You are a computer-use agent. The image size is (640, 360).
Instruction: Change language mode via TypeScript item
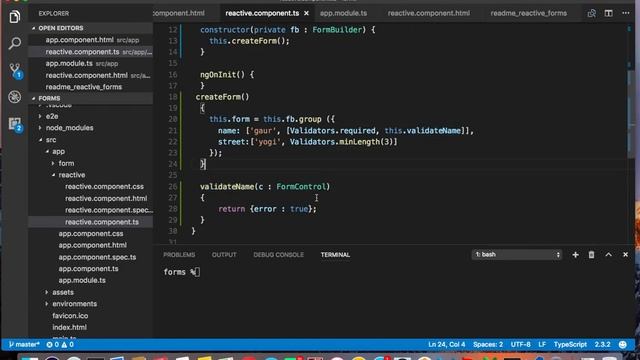coord(570,345)
